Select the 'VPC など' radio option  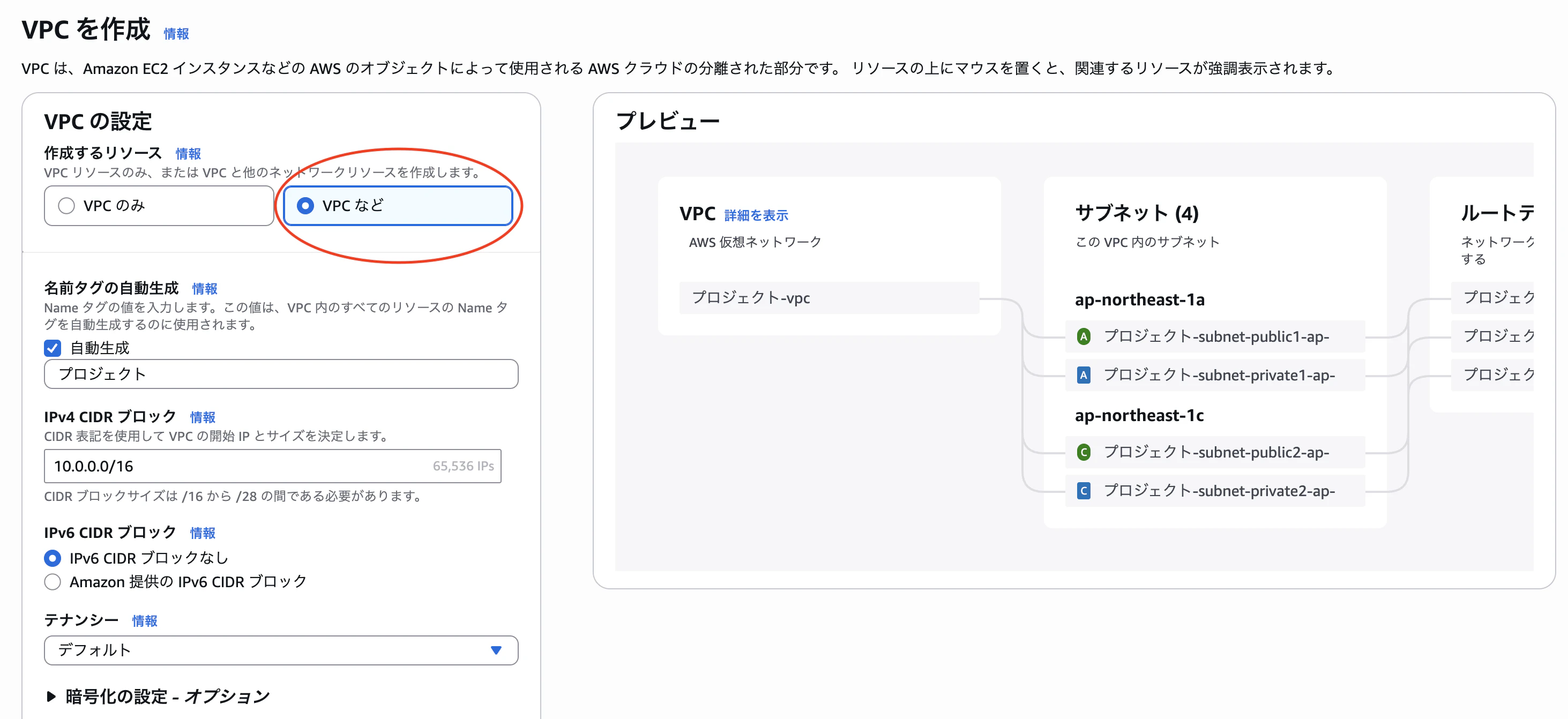(398, 206)
